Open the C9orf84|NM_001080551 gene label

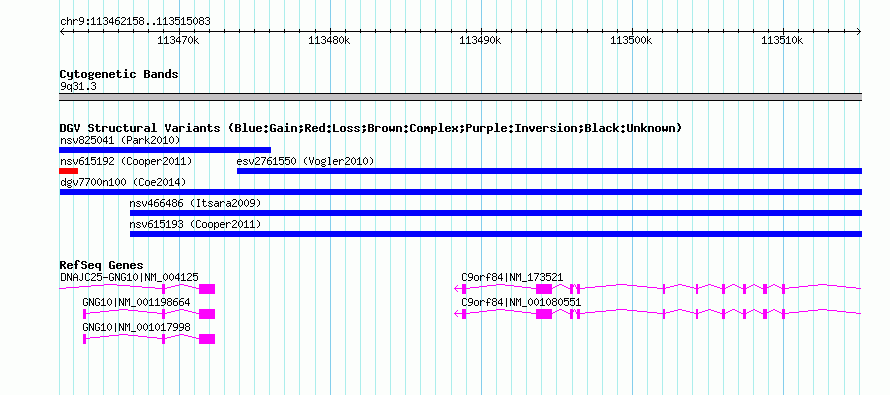coord(521,302)
